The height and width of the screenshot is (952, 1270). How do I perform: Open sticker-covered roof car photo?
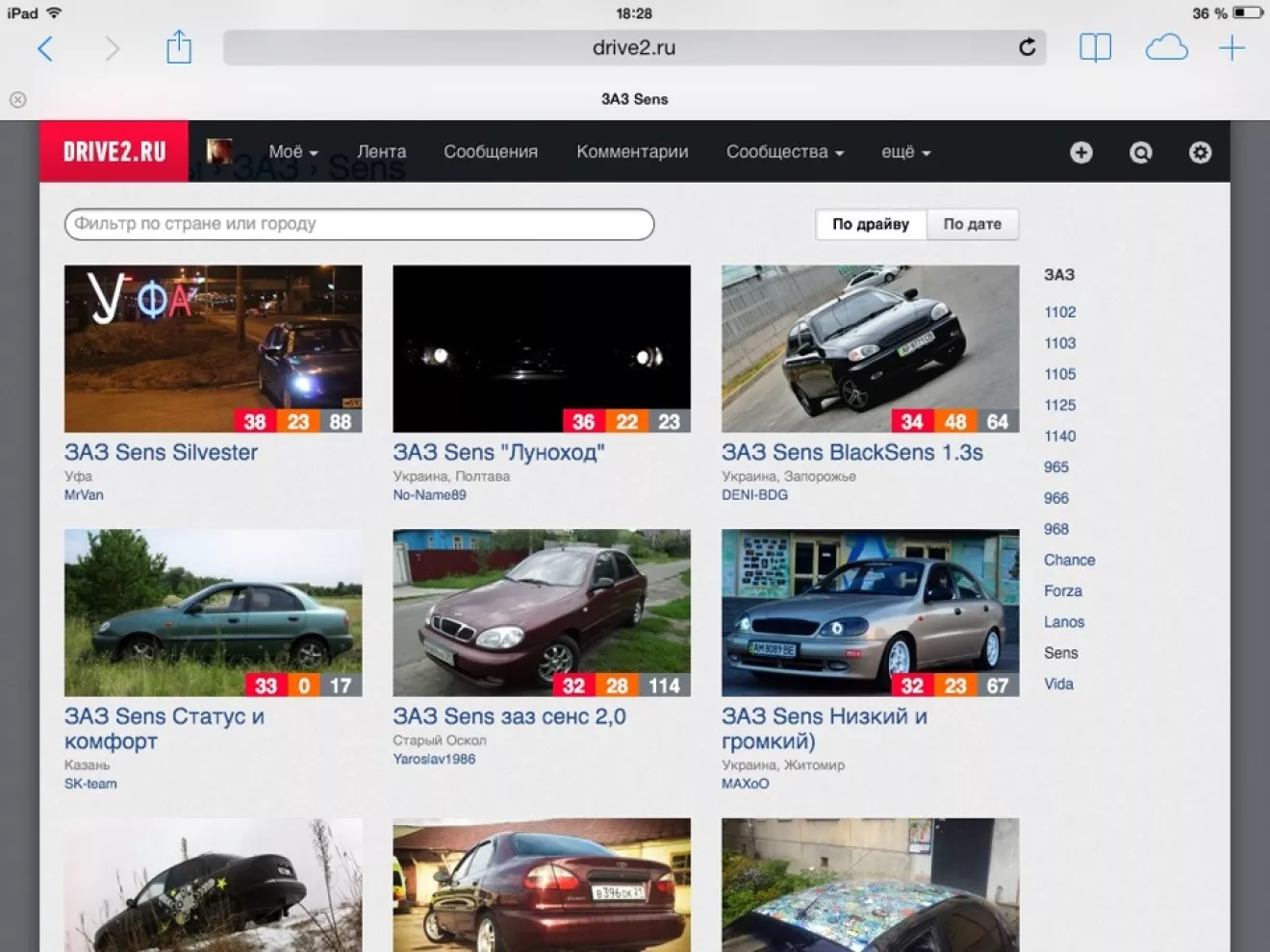click(x=870, y=885)
